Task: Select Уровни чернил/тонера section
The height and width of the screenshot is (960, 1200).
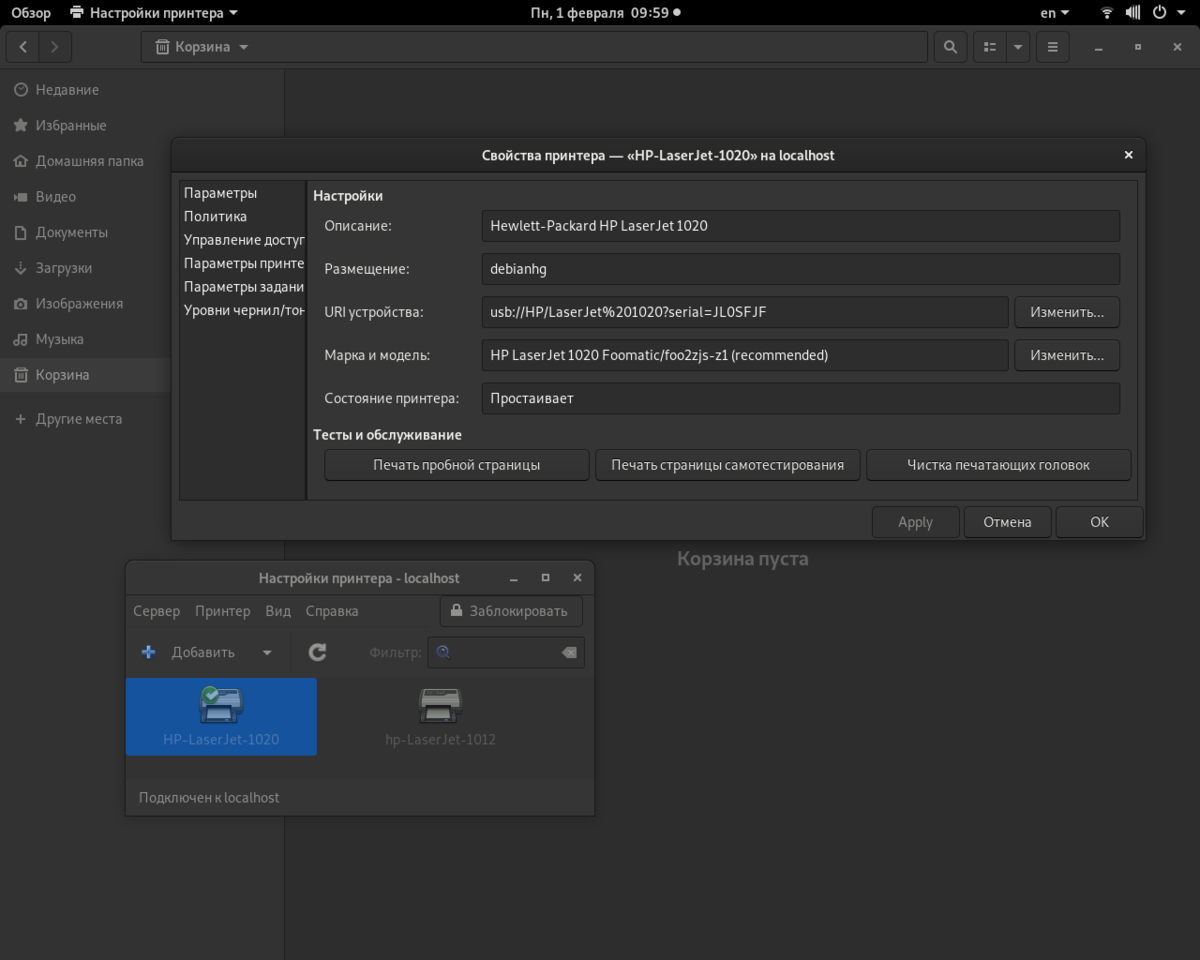Action: (242, 310)
